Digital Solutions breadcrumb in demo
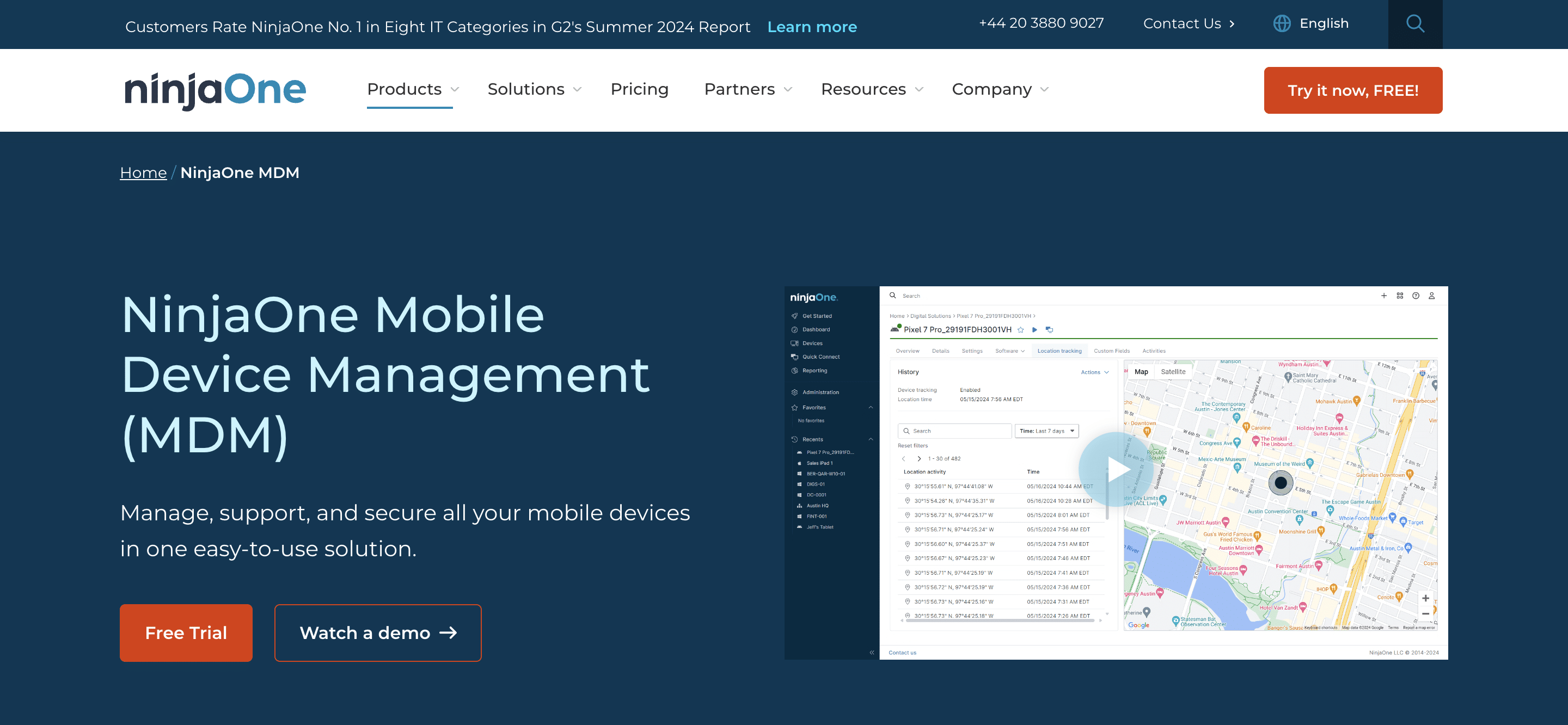The width and height of the screenshot is (1568, 725). (x=930, y=316)
